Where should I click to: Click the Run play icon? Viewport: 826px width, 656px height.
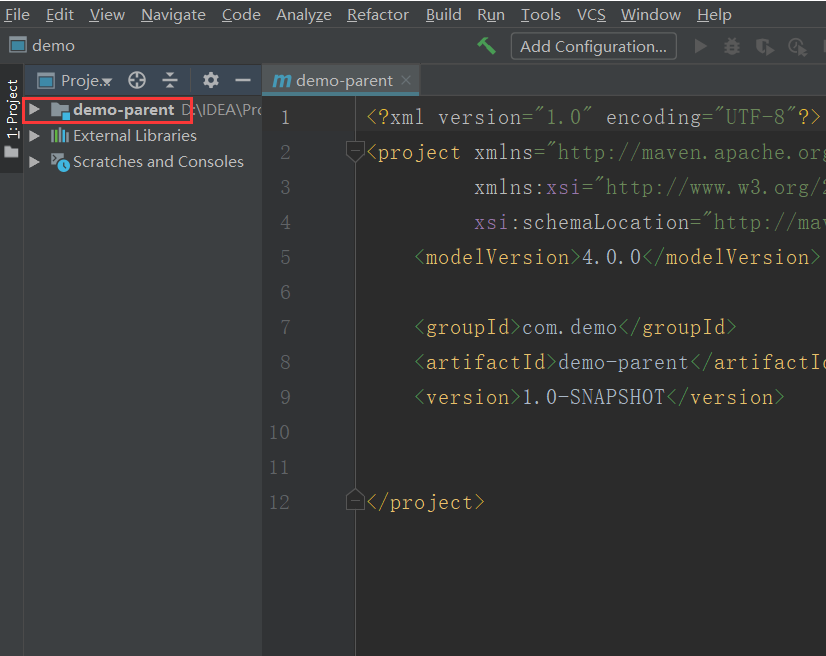pos(700,46)
